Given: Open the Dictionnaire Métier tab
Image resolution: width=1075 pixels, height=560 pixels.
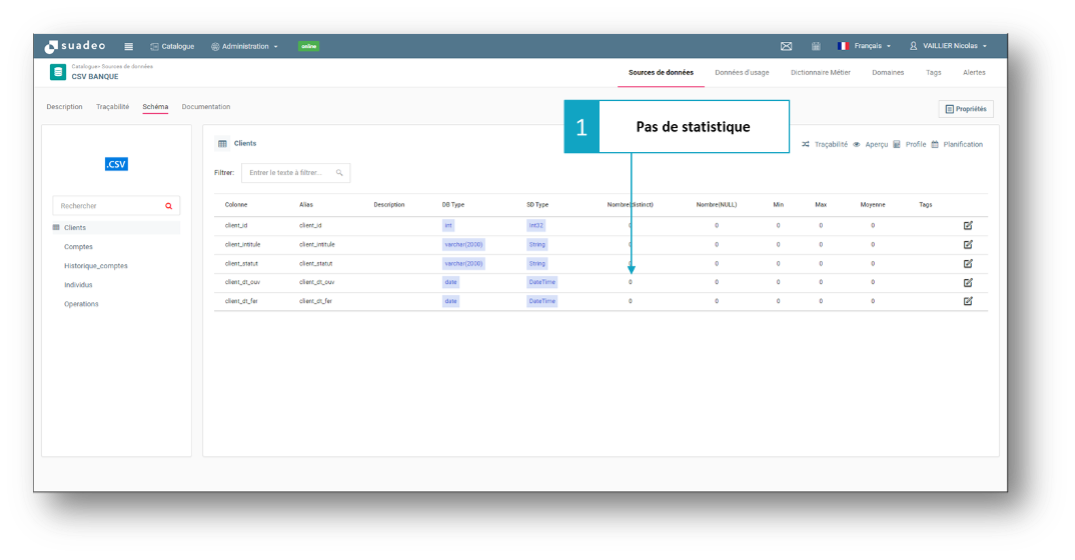Looking at the screenshot, I should (820, 73).
